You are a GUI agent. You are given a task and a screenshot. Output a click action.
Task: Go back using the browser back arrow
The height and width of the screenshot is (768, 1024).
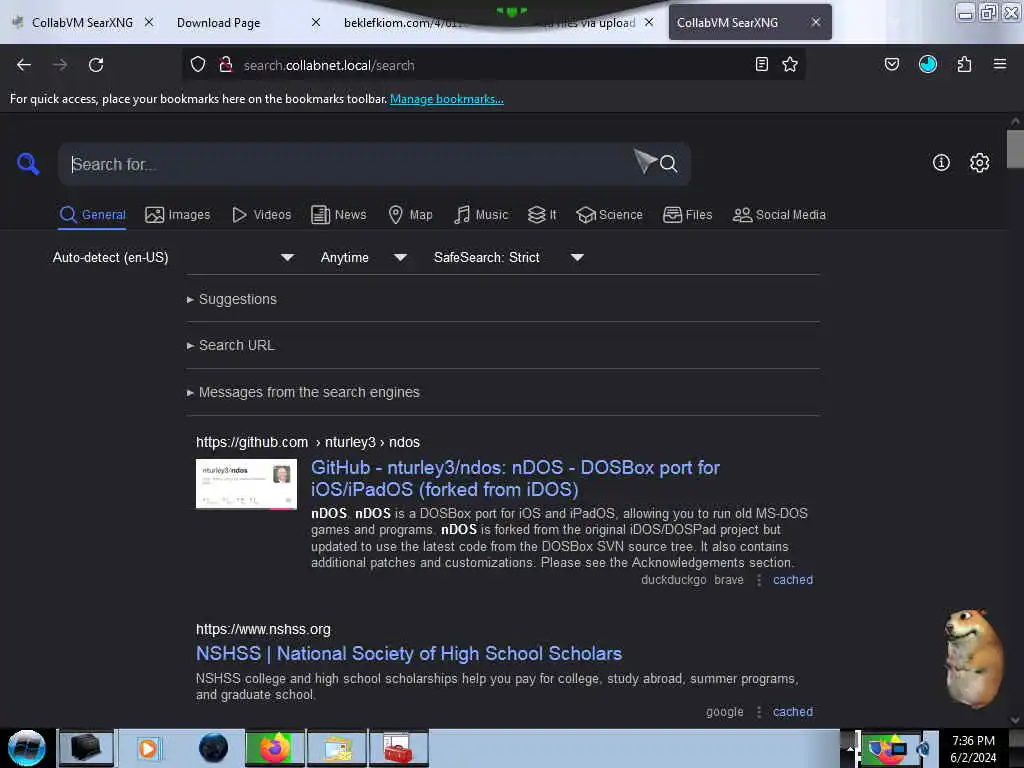click(24, 65)
